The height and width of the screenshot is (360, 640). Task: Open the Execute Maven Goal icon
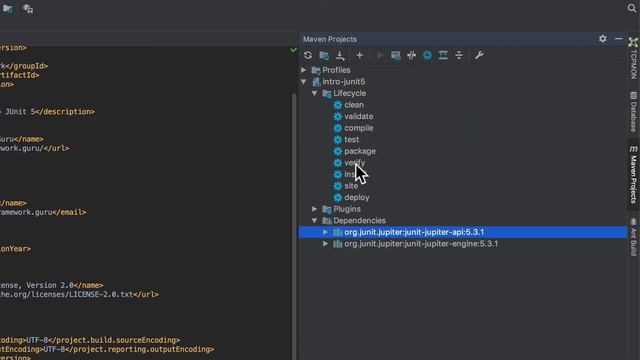pyautogui.click(x=396, y=55)
